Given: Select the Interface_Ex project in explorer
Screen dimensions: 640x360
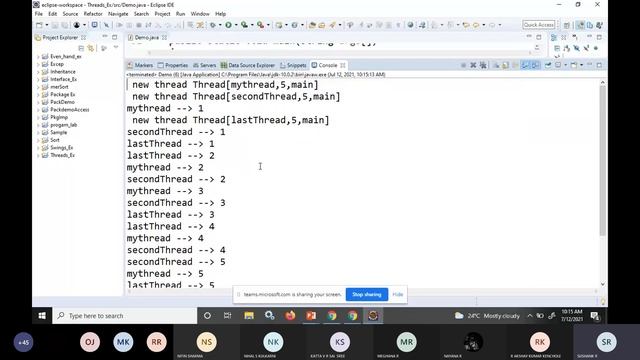Looking at the screenshot, I should [x=63, y=80].
